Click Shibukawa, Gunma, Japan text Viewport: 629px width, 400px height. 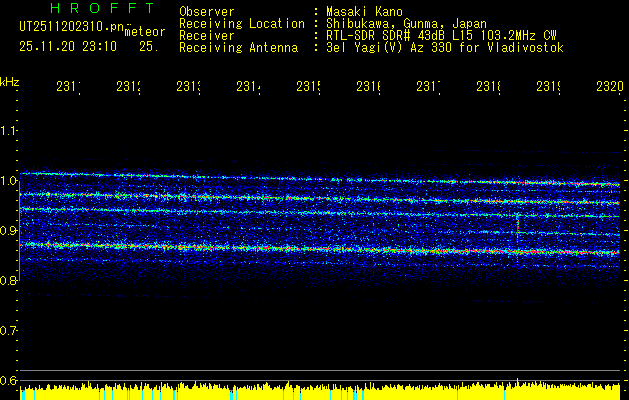pos(406,24)
